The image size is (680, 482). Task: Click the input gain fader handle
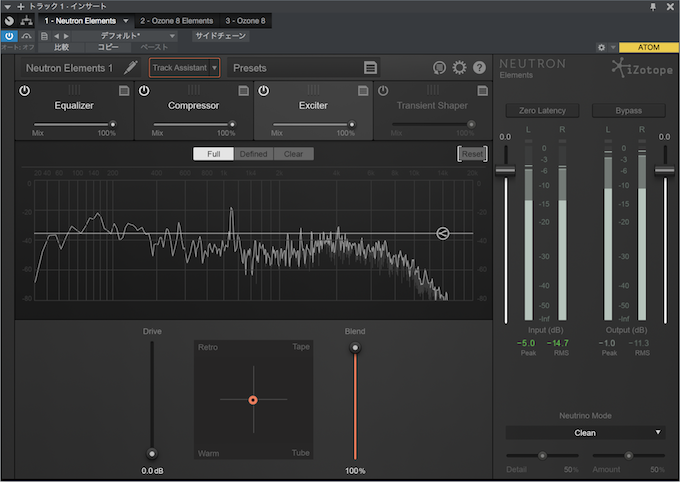click(506, 171)
